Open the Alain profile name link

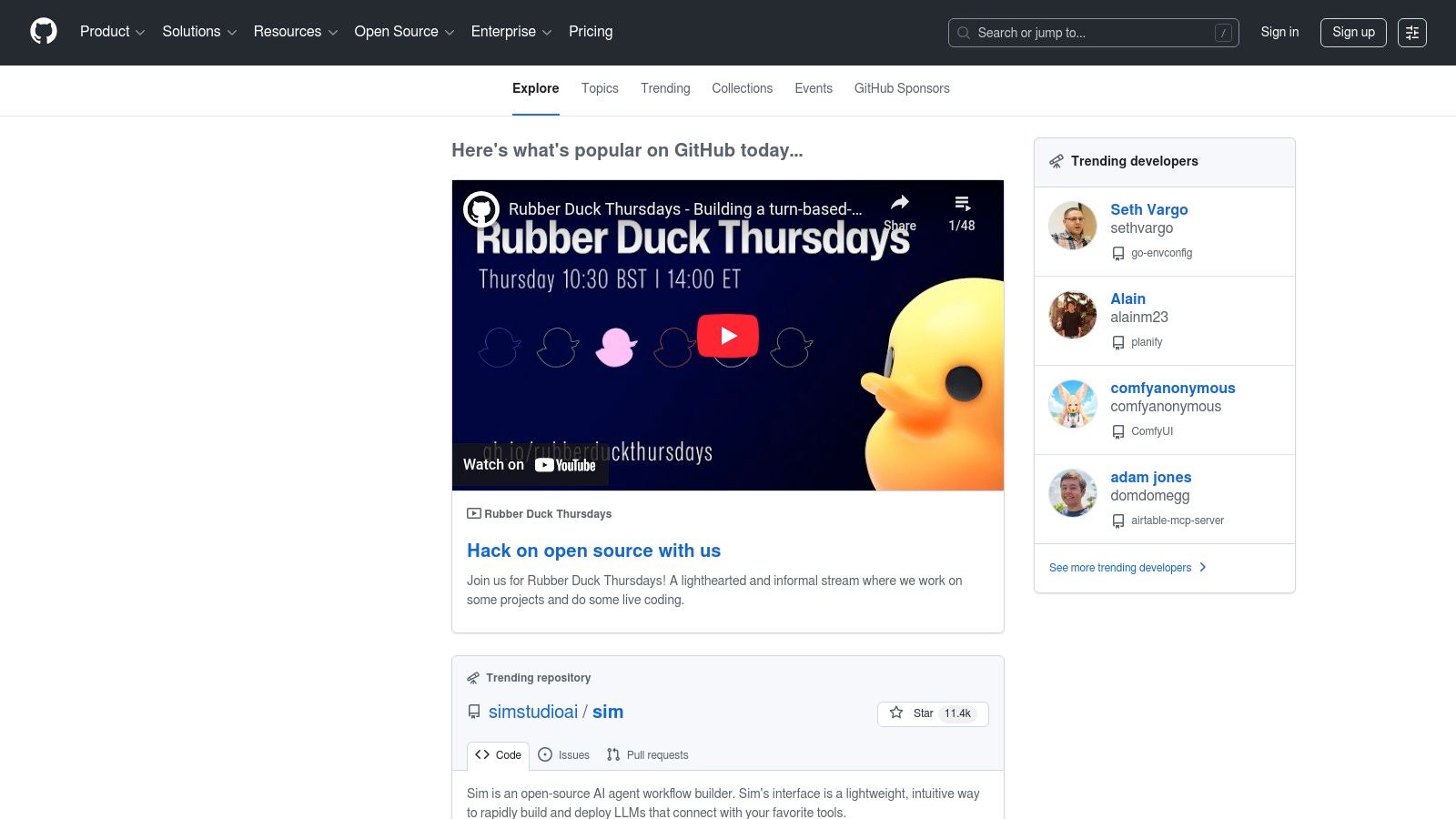click(x=1127, y=298)
